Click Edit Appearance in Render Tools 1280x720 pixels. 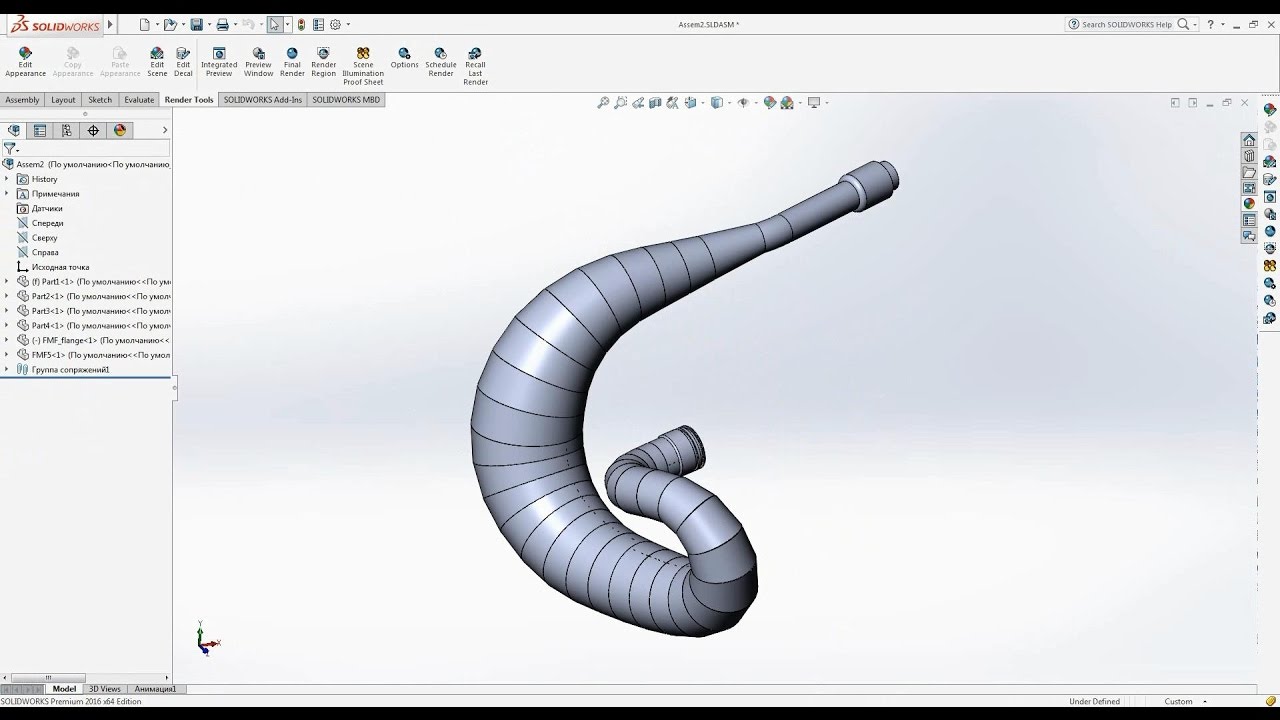point(25,61)
